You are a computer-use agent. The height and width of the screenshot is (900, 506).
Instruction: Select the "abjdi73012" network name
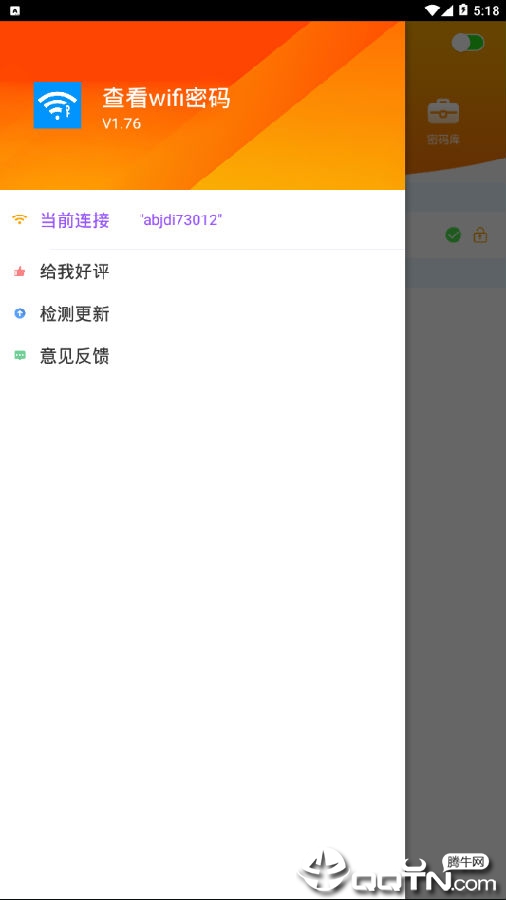tap(181, 219)
